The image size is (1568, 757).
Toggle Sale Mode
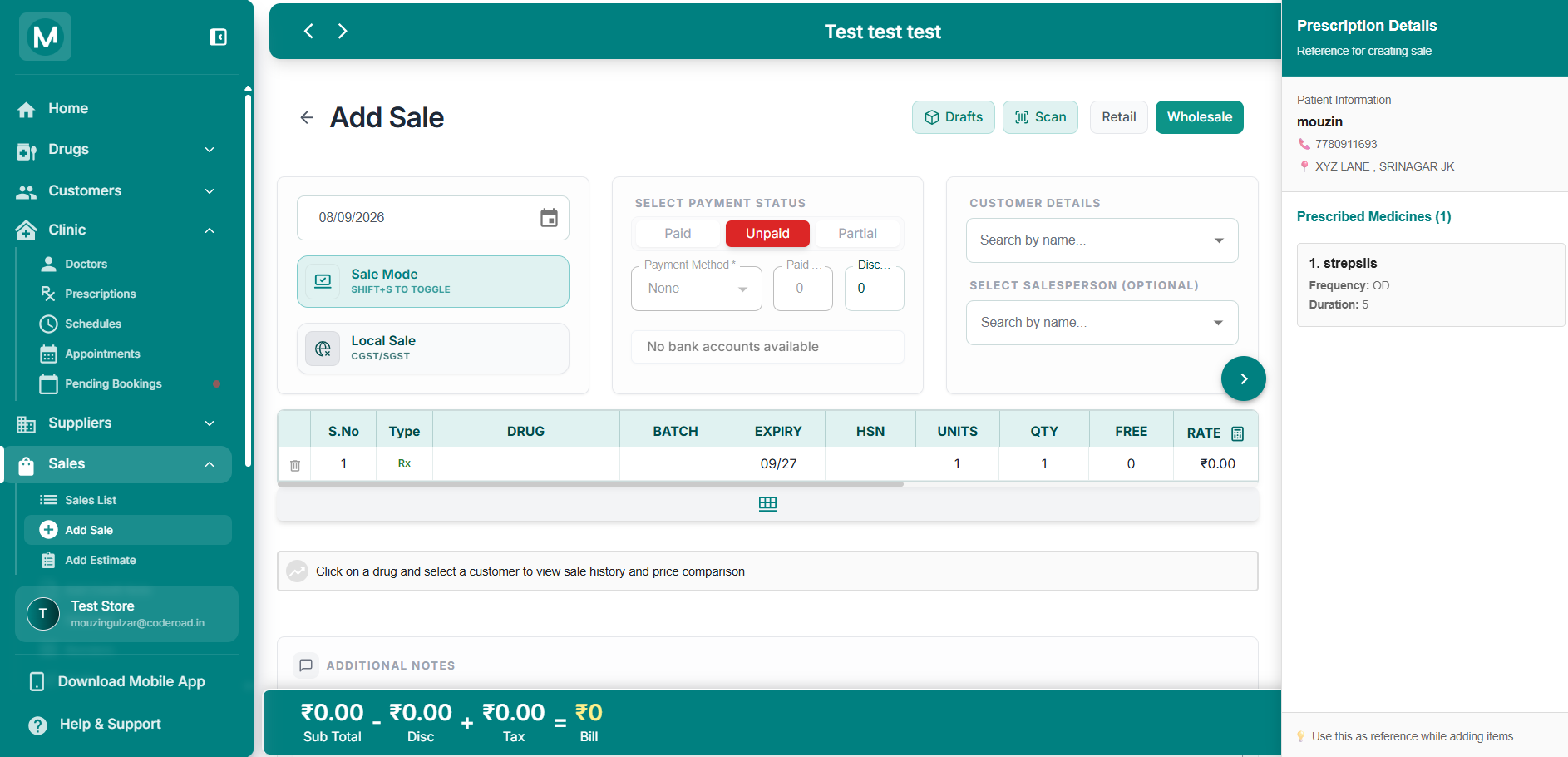(433, 281)
